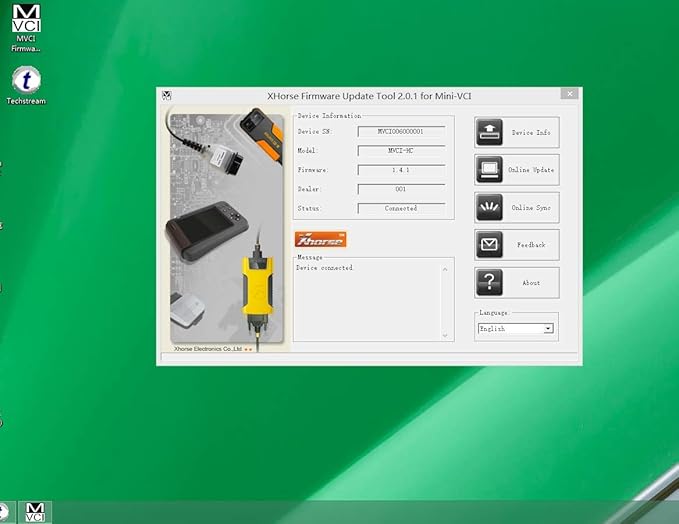Click the Status Connected field

[400, 208]
